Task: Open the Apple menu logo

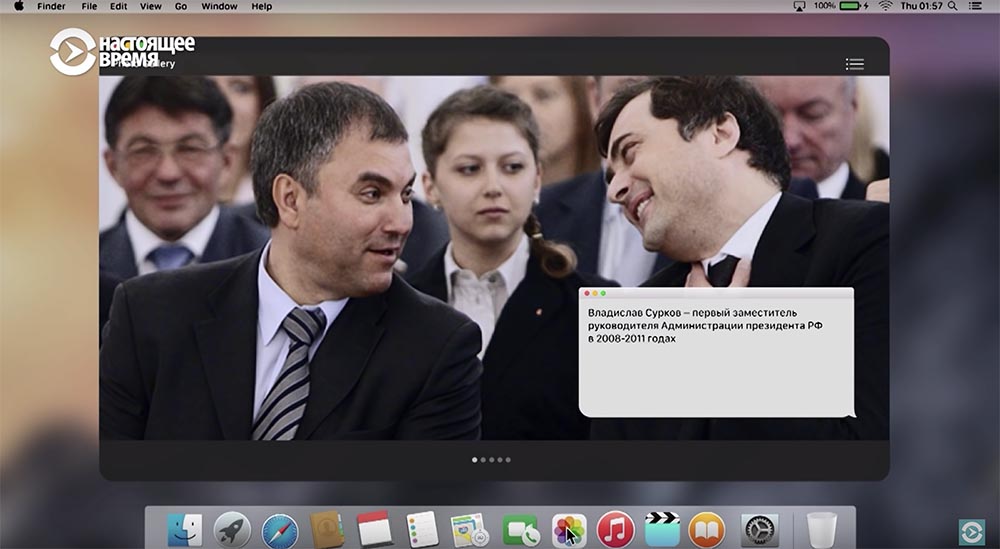Action: tap(18, 6)
